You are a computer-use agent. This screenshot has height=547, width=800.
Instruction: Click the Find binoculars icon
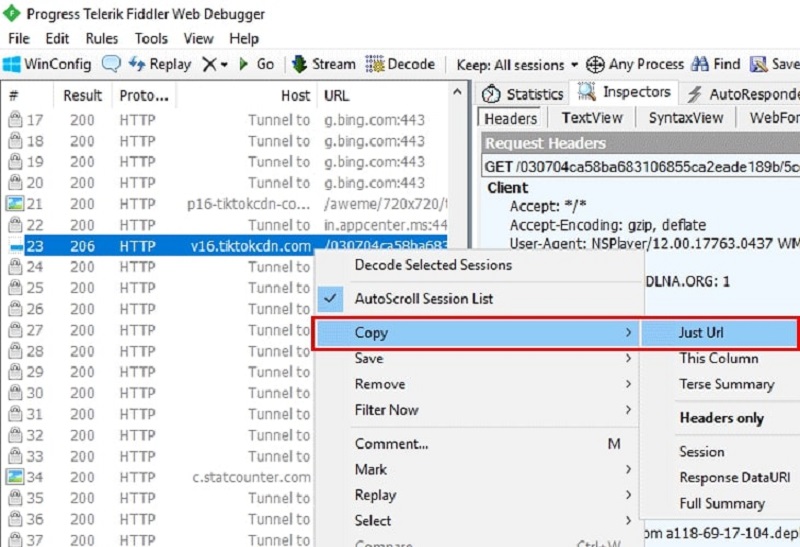click(x=699, y=64)
